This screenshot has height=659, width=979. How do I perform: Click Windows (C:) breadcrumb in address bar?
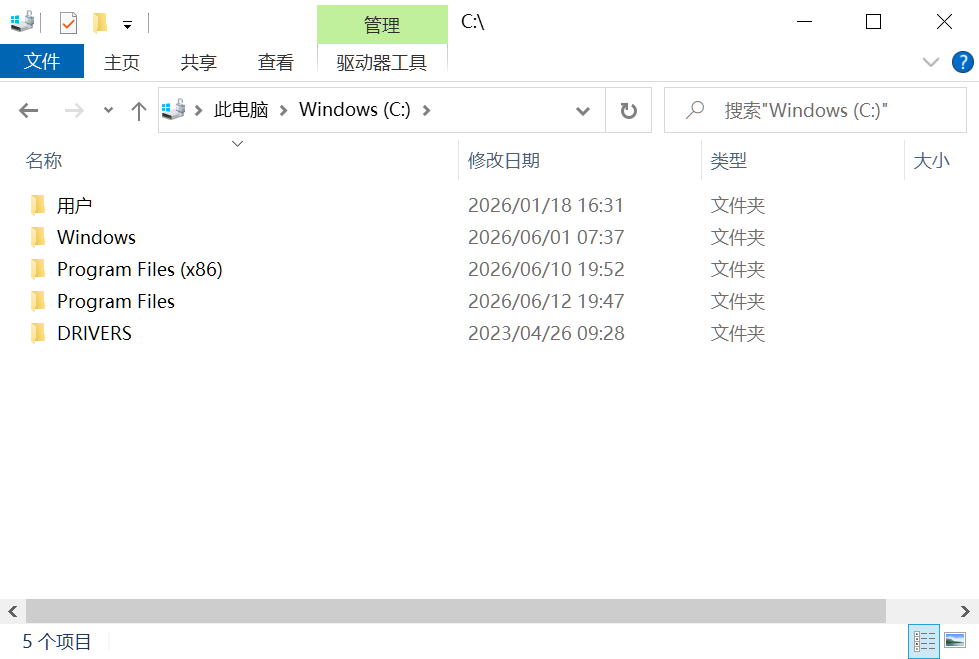click(355, 110)
